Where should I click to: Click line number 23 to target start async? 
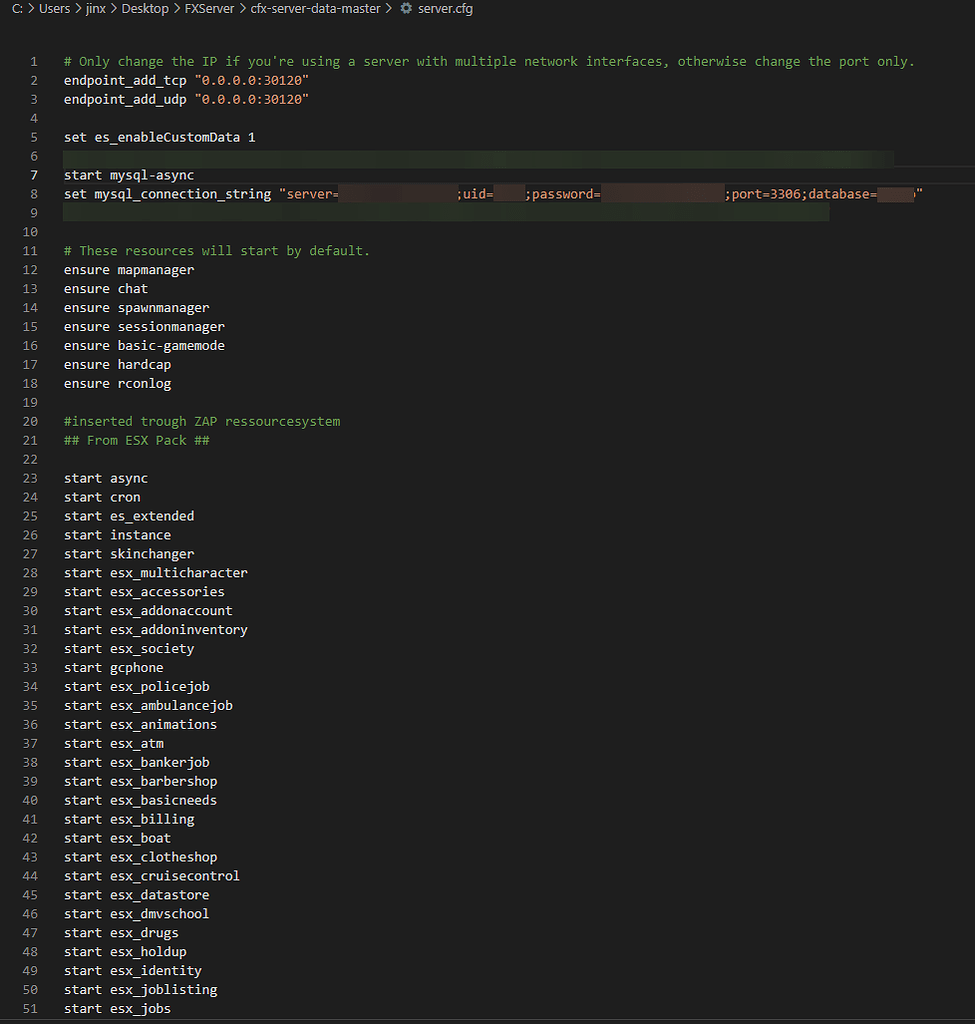[x=30, y=477]
